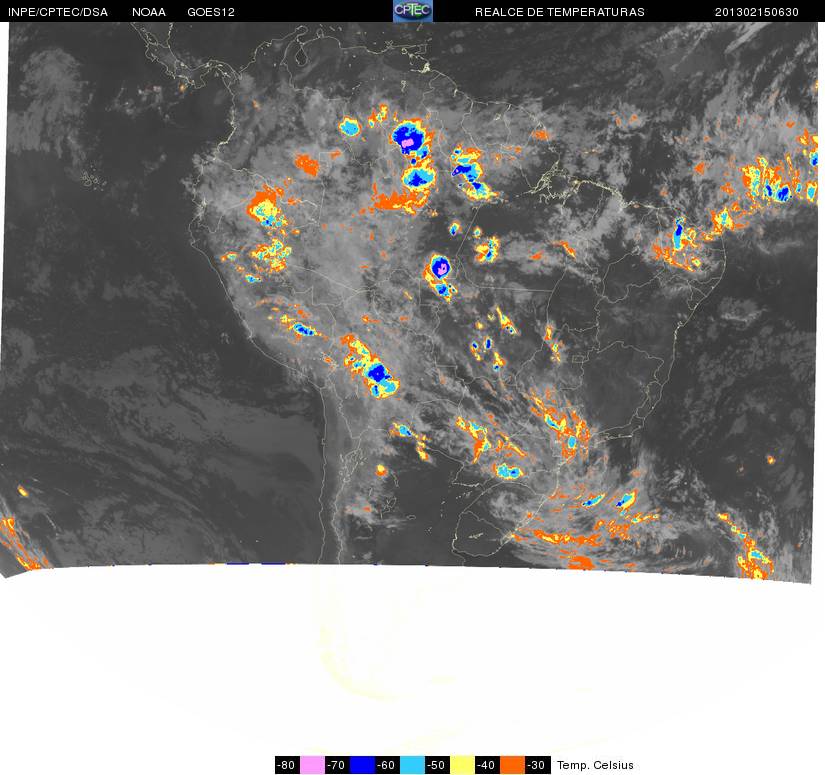Select the orange -40 to -30 swatch
The height and width of the screenshot is (775, 825).
point(512,764)
